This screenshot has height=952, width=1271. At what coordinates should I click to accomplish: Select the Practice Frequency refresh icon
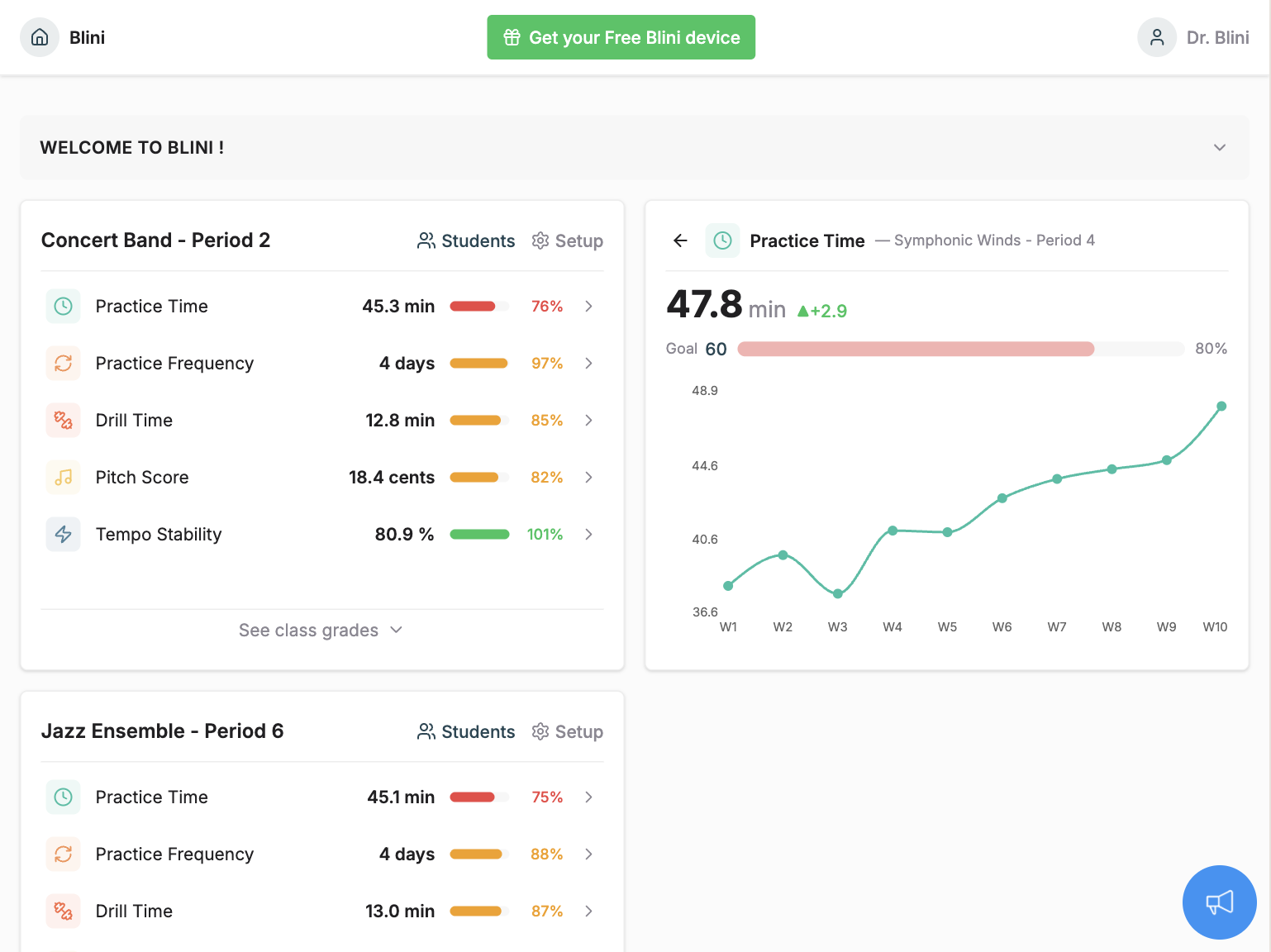(63, 363)
